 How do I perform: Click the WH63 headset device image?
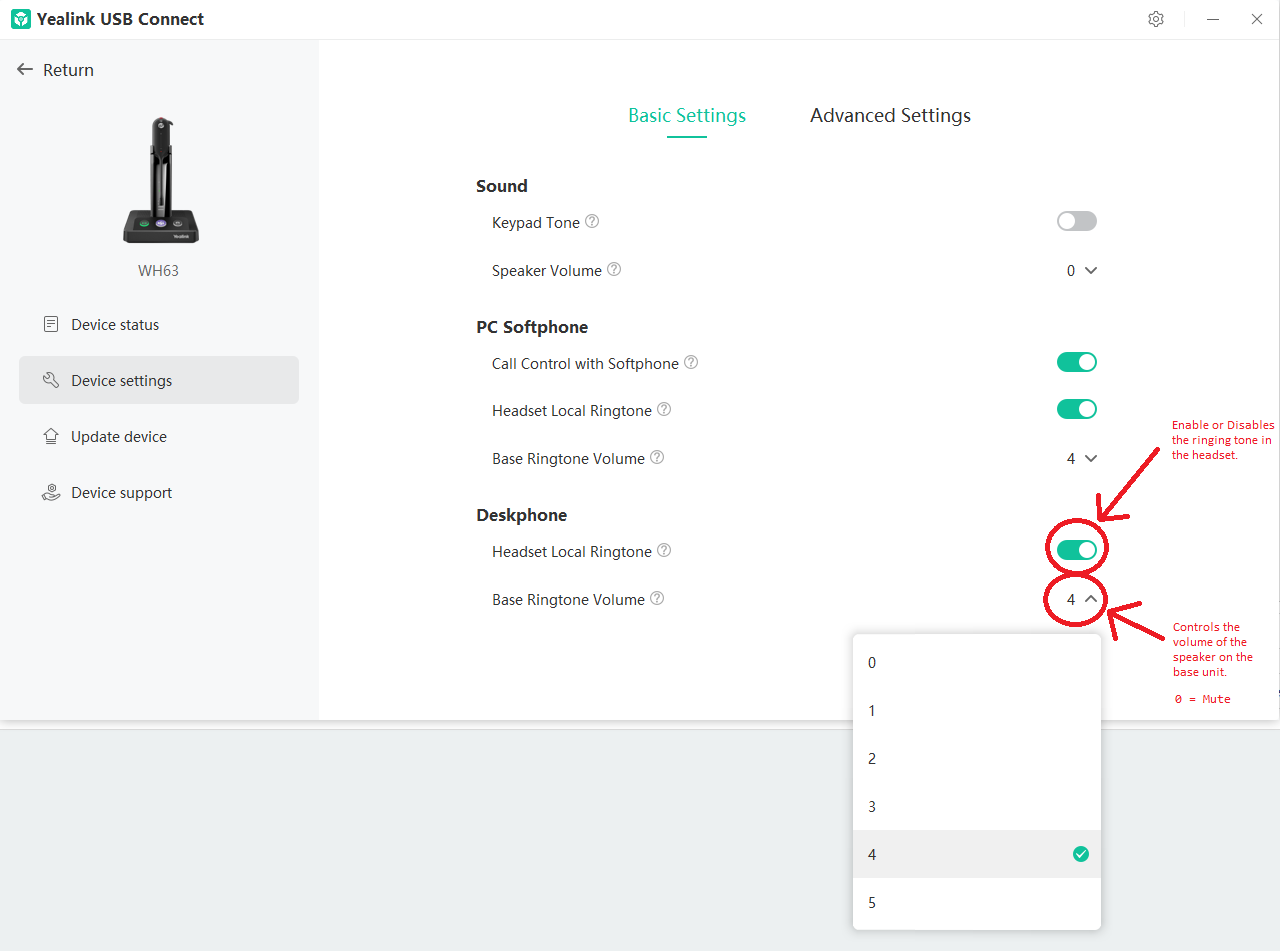click(160, 180)
